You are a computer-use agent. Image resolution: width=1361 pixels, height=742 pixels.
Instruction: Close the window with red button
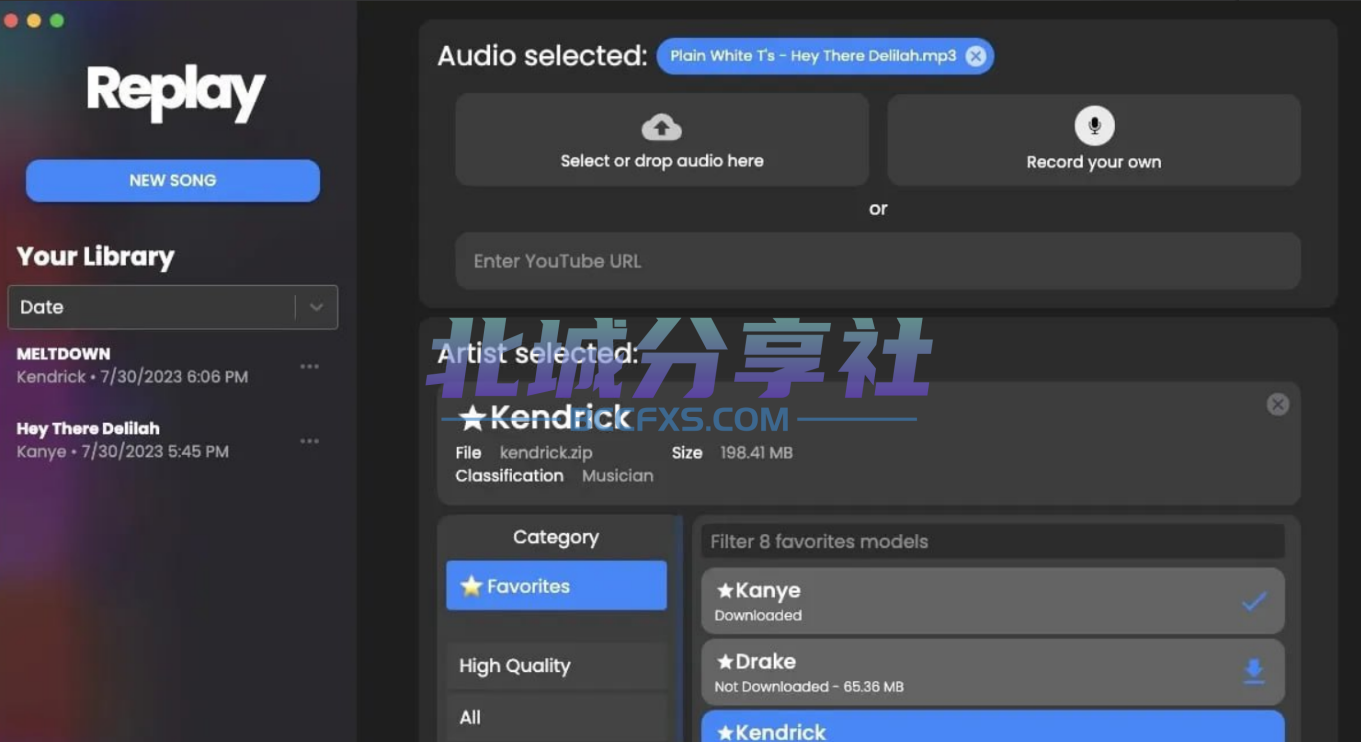click(11, 20)
